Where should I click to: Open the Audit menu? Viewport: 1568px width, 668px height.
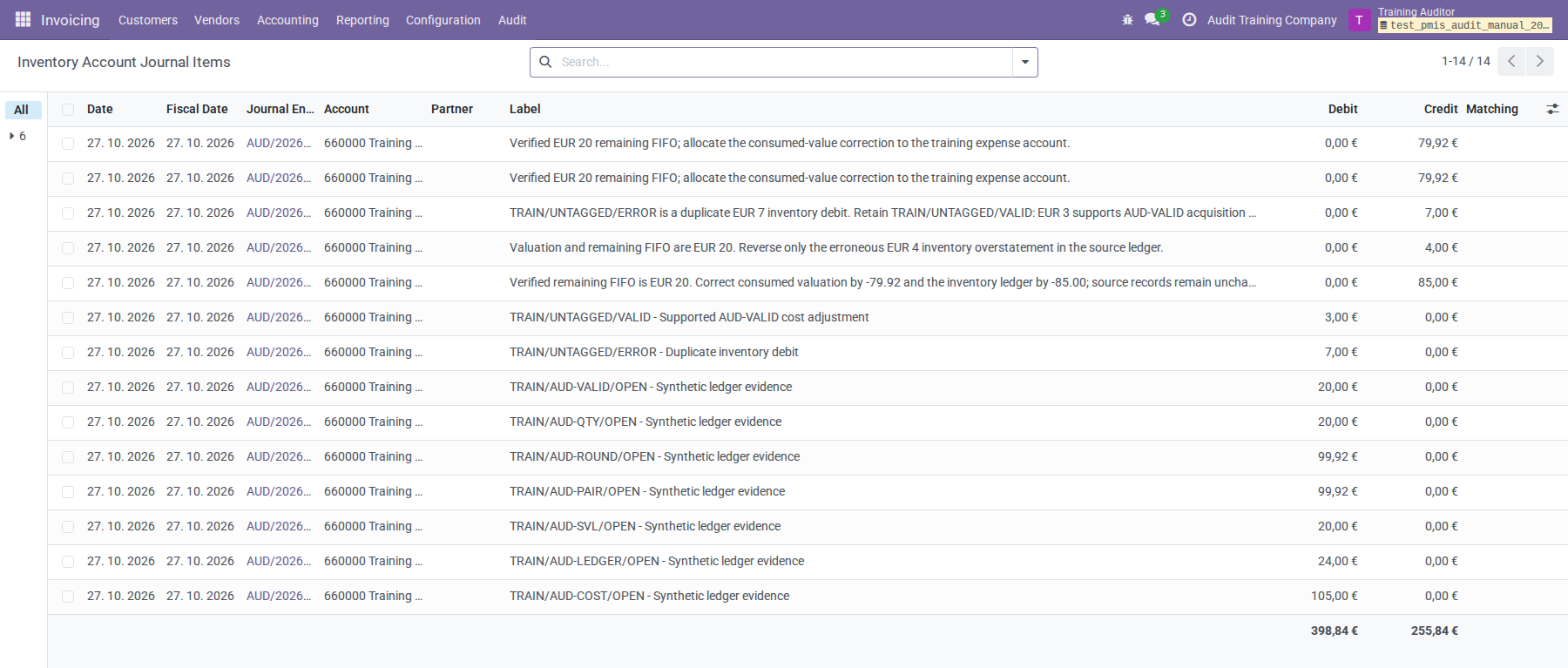tap(512, 20)
